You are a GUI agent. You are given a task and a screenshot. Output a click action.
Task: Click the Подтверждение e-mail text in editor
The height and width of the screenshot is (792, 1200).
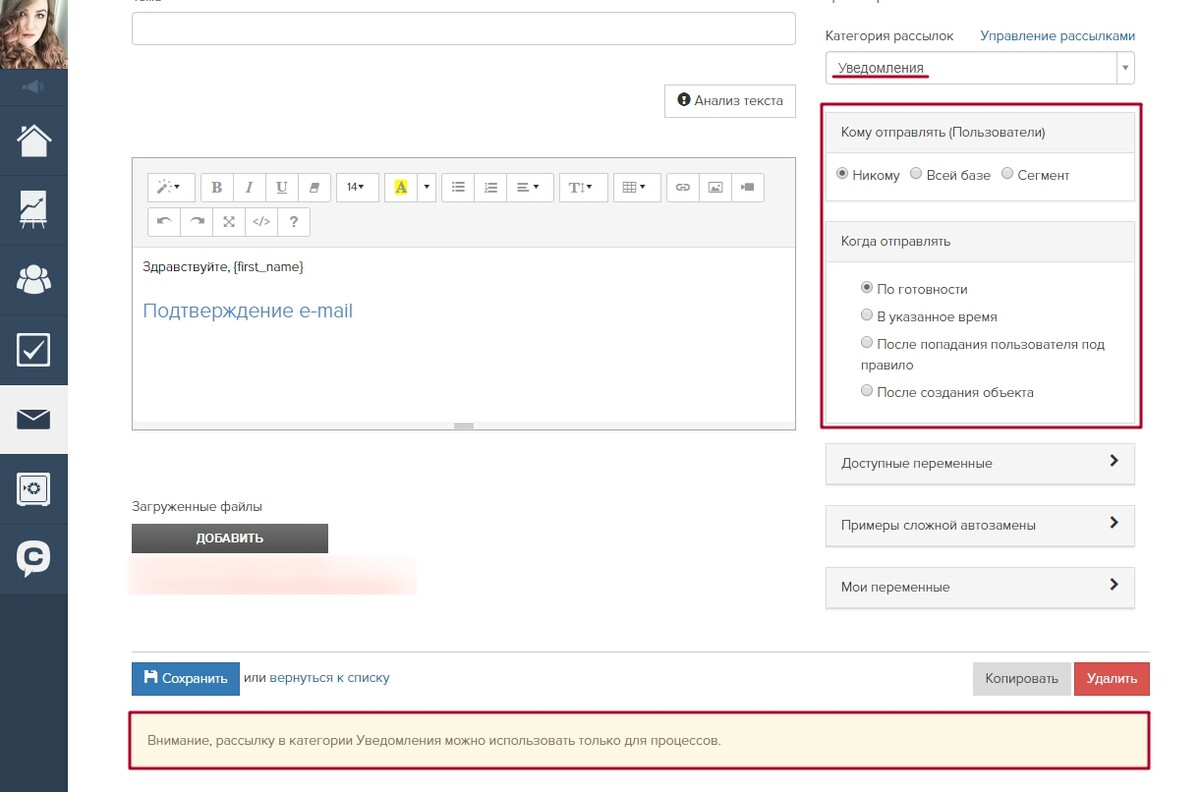pyautogui.click(x=248, y=311)
